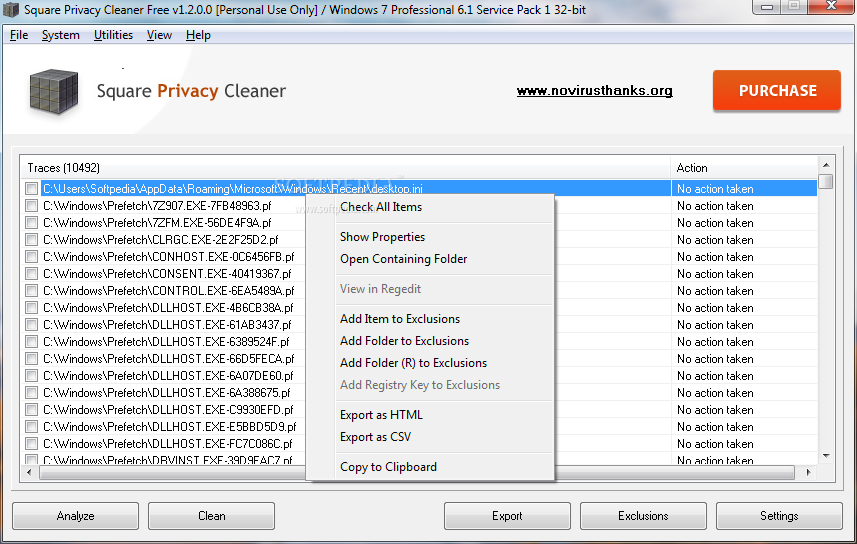
Task: Click the horizontal scrollbar left arrow
Action: point(30,472)
